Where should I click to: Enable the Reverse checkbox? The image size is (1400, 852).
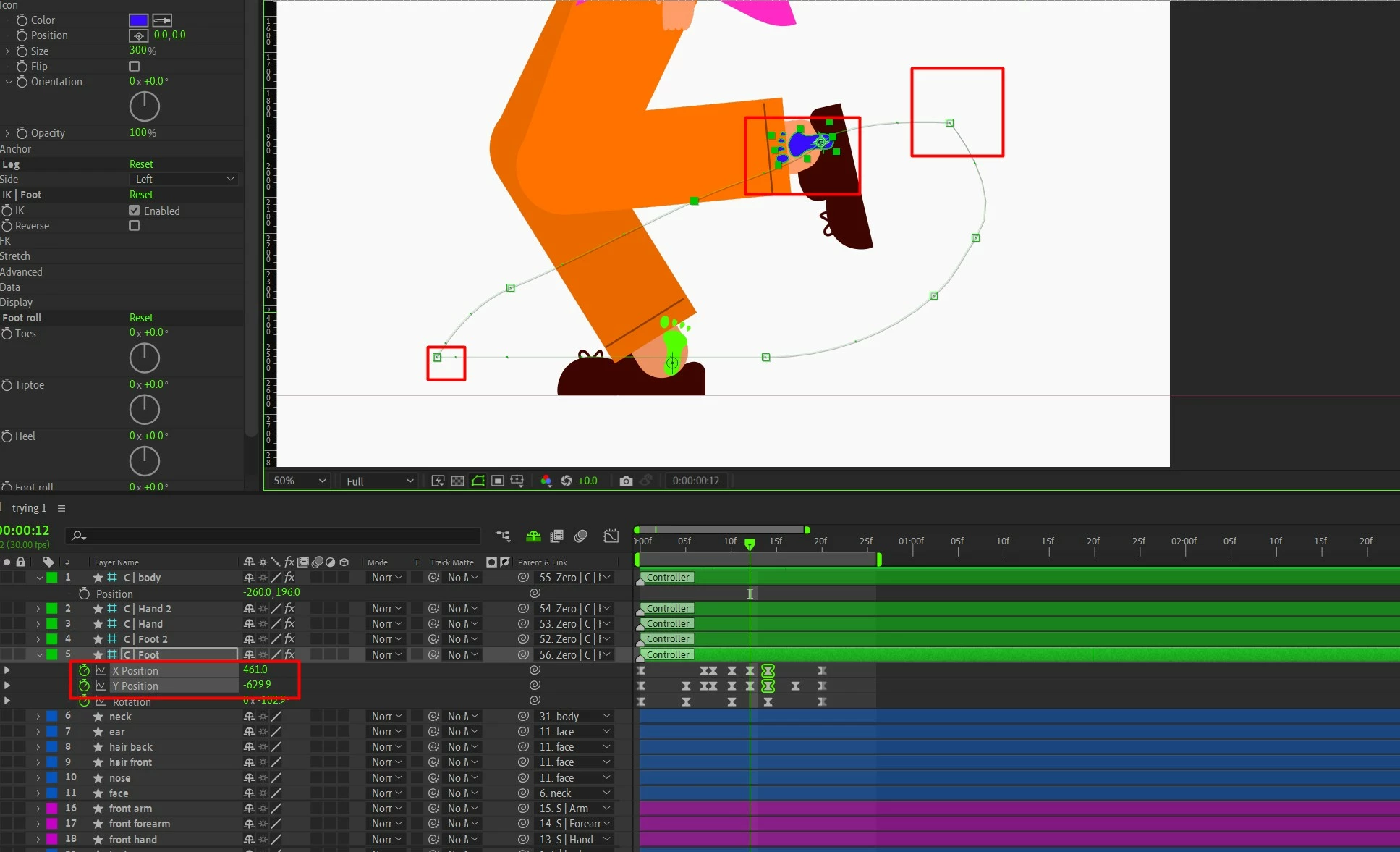pos(135,226)
